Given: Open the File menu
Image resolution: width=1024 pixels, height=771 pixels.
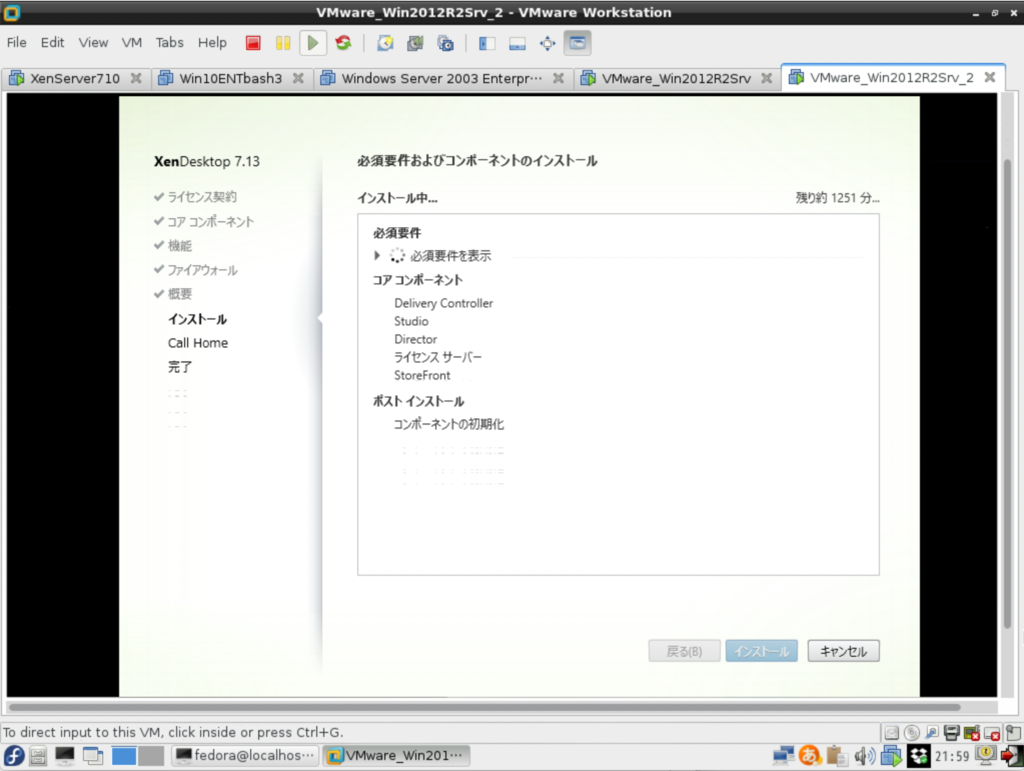Looking at the screenshot, I should (x=16, y=42).
